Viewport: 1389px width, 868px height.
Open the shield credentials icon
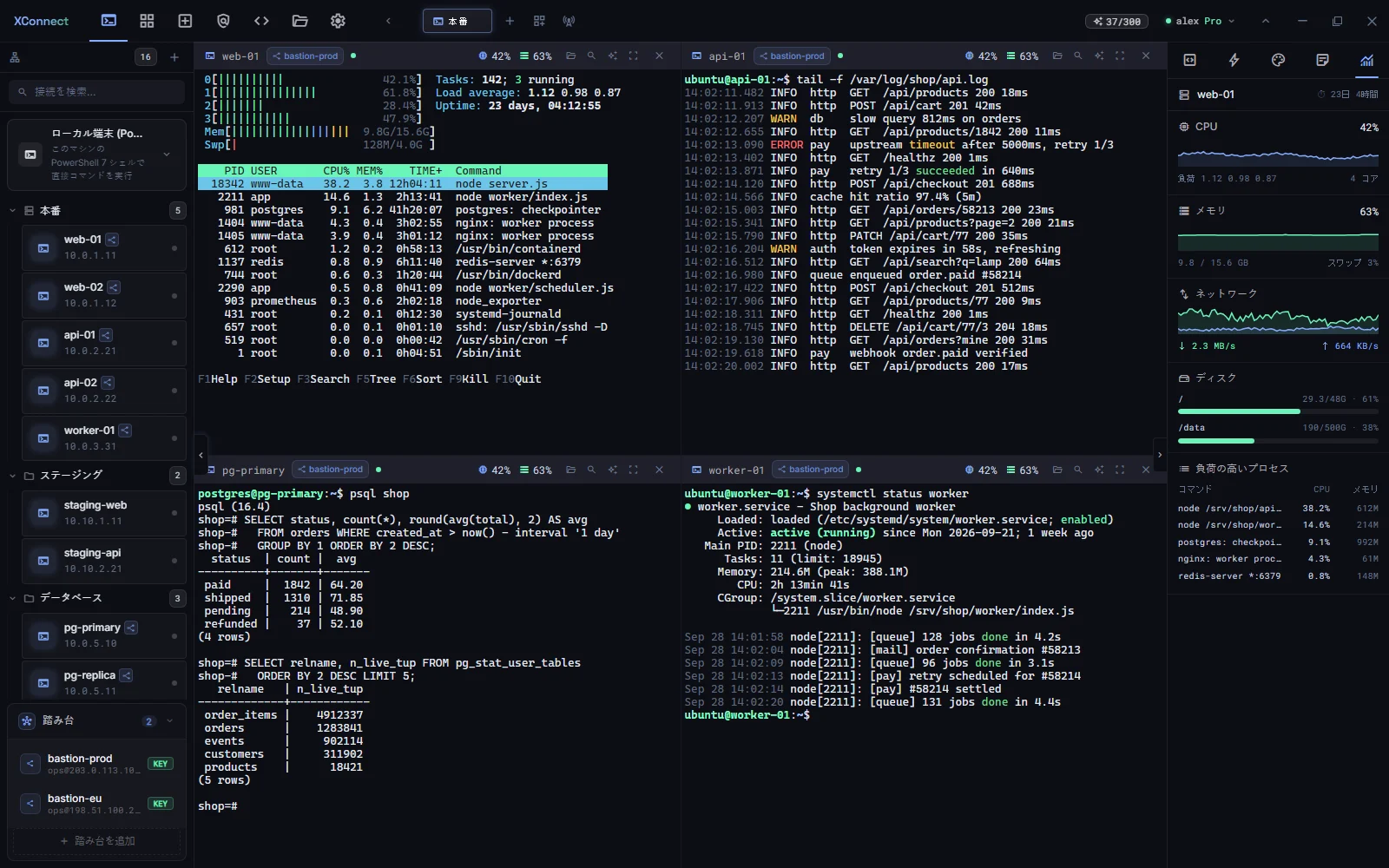(223, 21)
